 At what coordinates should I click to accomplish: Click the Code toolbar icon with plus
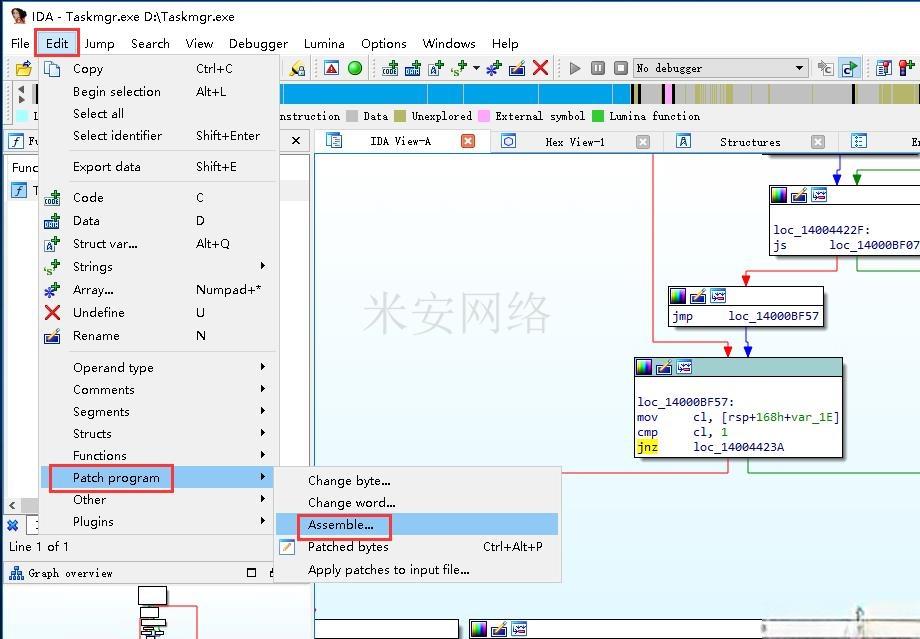point(390,69)
